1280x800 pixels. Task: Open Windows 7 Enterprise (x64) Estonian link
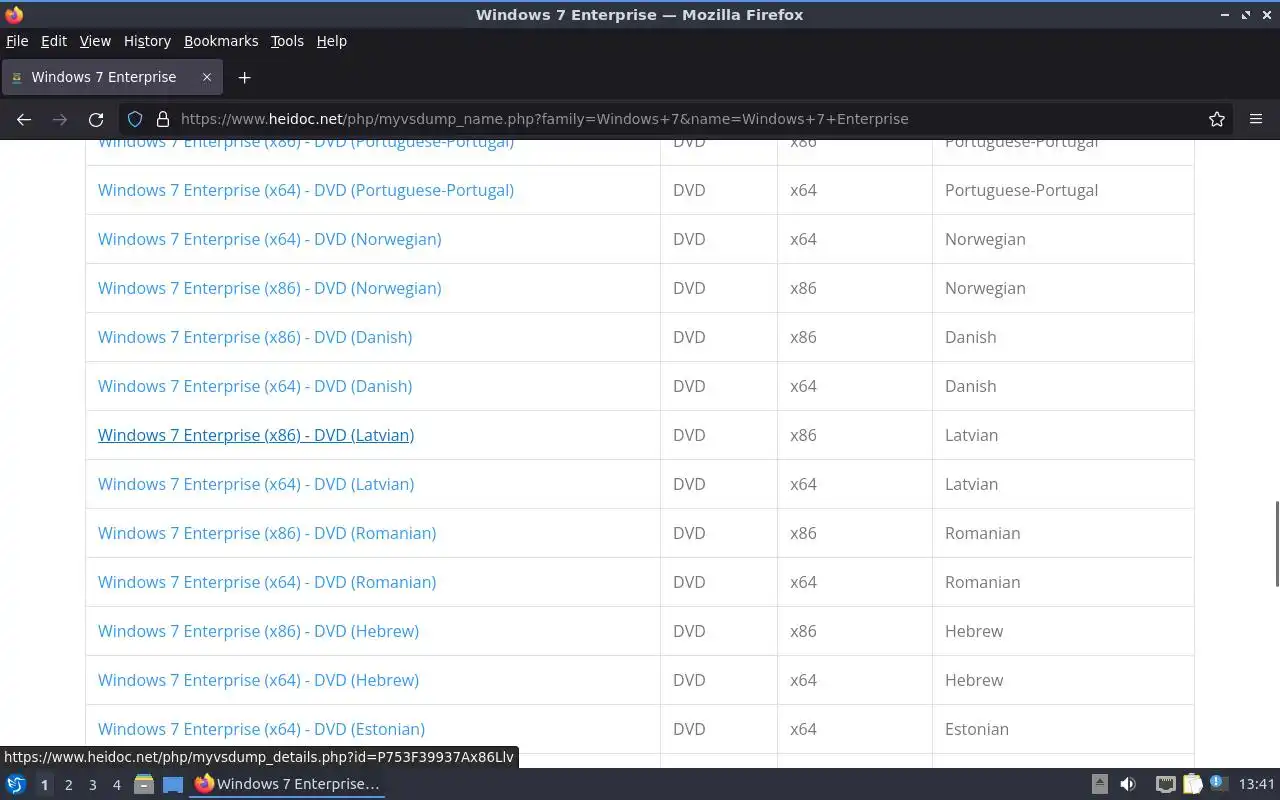tap(261, 729)
